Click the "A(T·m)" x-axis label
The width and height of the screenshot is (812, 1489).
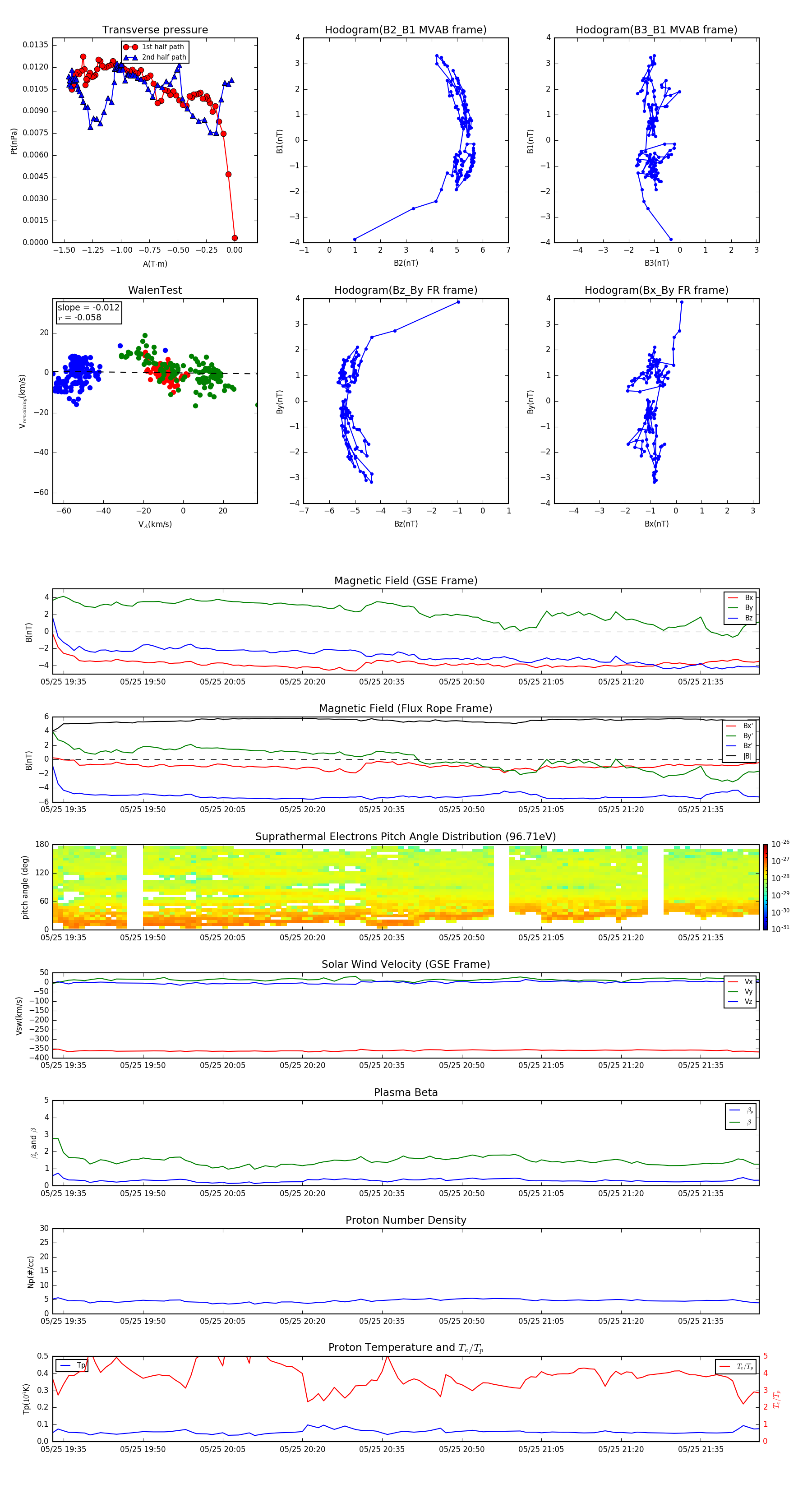[x=155, y=264]
